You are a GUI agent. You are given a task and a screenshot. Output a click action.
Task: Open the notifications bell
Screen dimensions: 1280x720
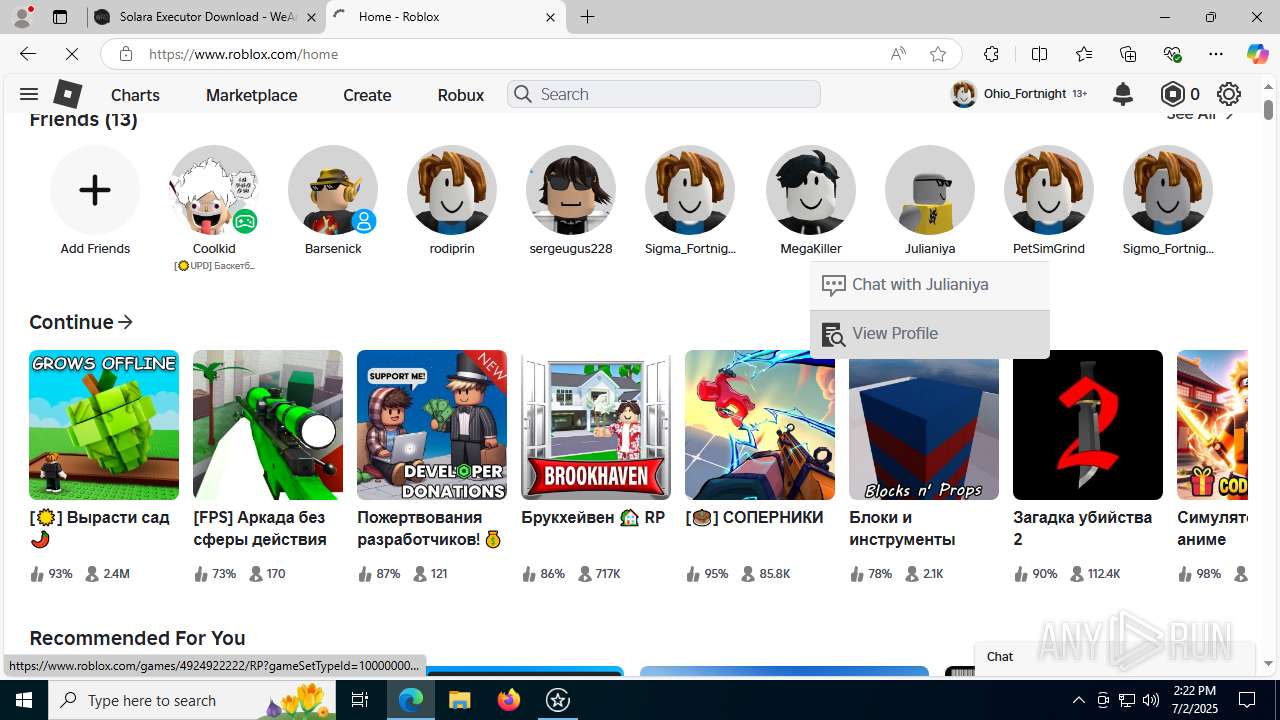[1123, 94]
